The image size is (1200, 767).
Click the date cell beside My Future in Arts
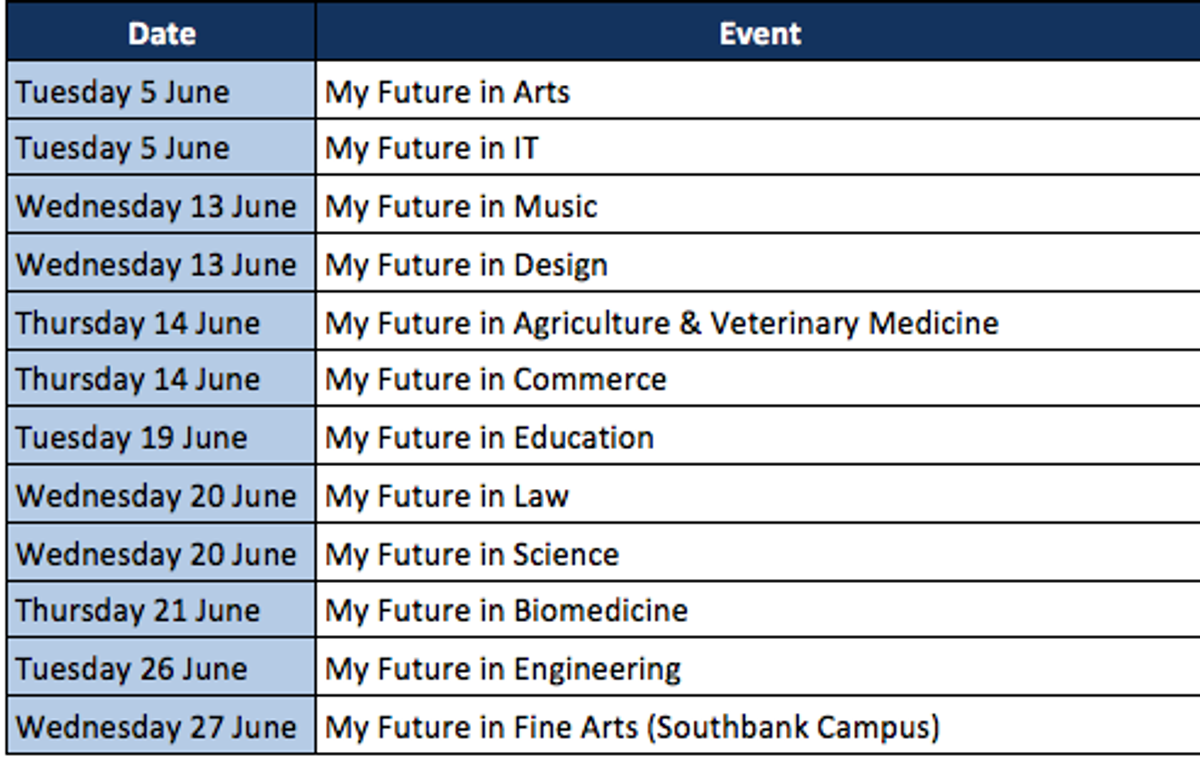161,91
